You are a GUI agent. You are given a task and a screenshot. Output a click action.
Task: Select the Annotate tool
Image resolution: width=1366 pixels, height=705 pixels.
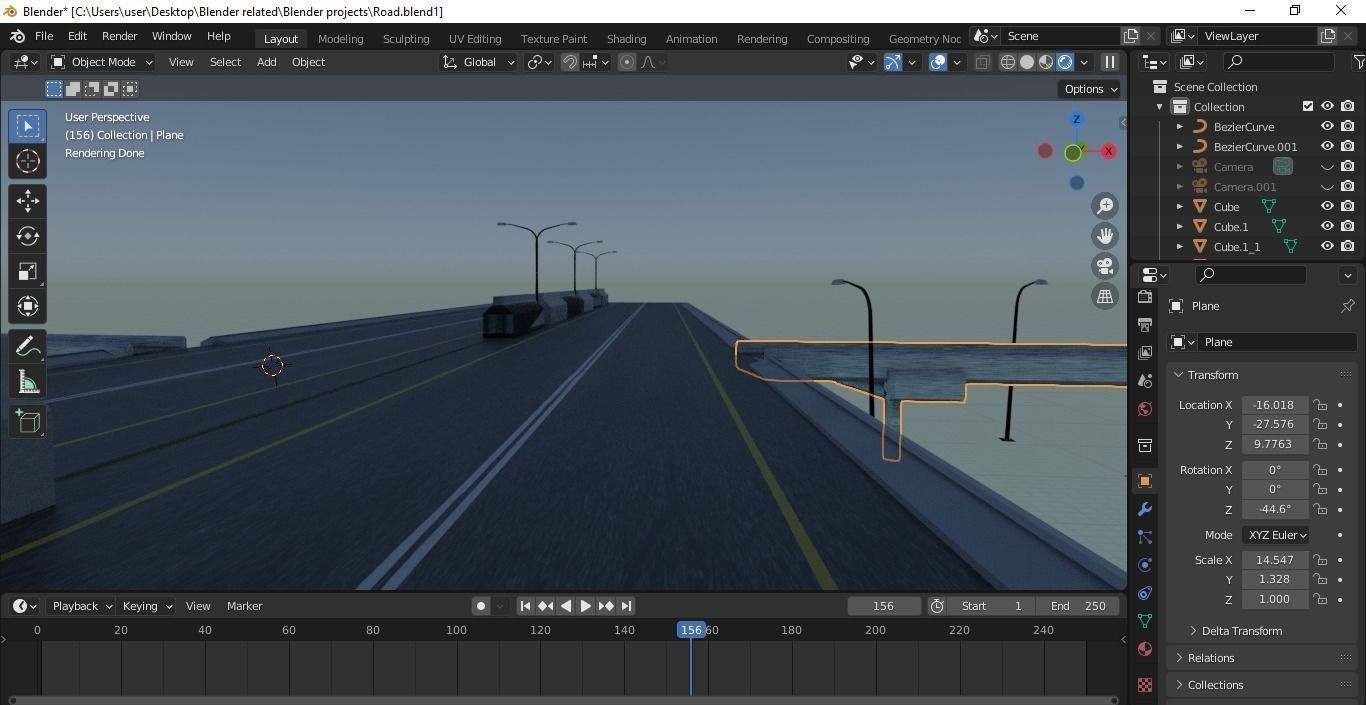coord(28,346)
